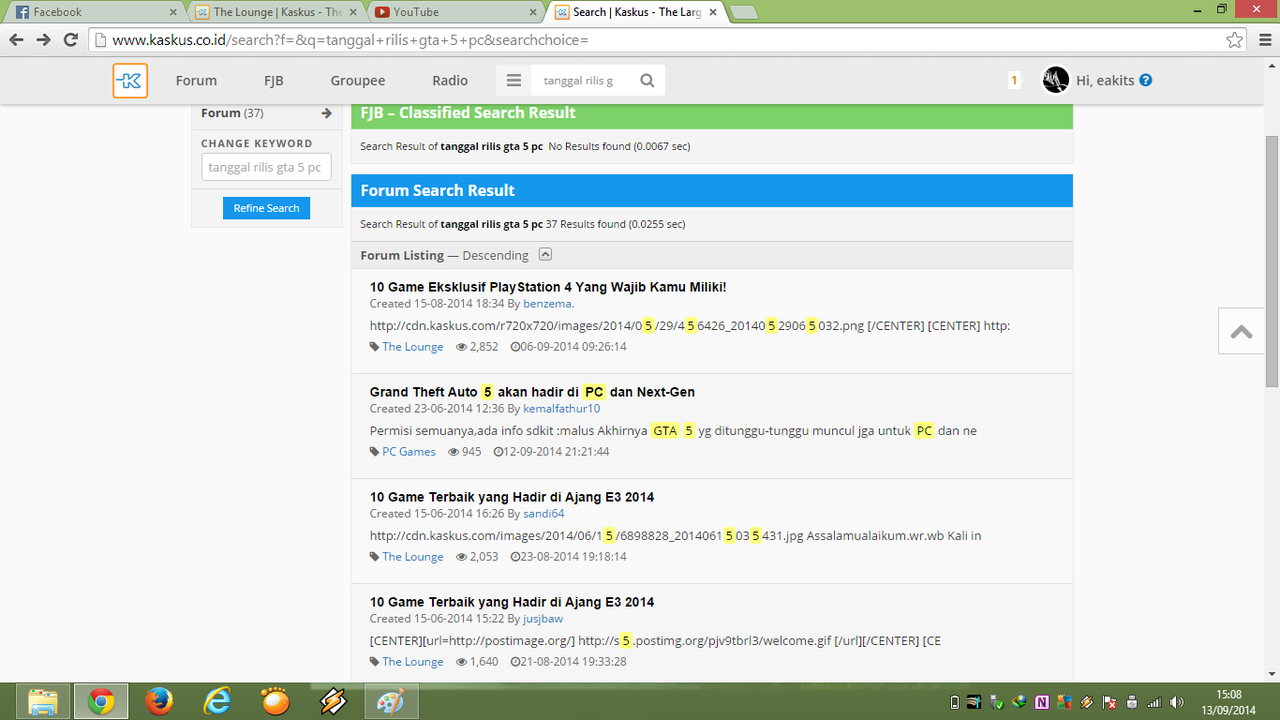Bookmark this page with the star icon
Screen dimensions: 1280x720
coord(1235,40)
